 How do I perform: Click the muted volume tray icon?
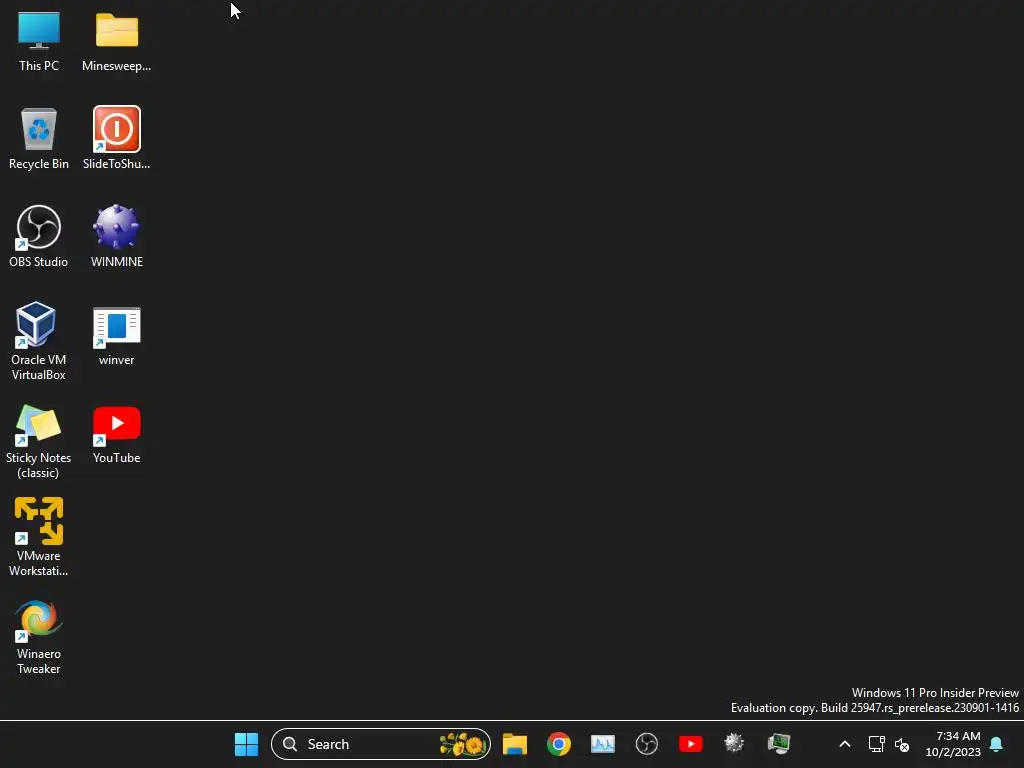click(902, 744)
